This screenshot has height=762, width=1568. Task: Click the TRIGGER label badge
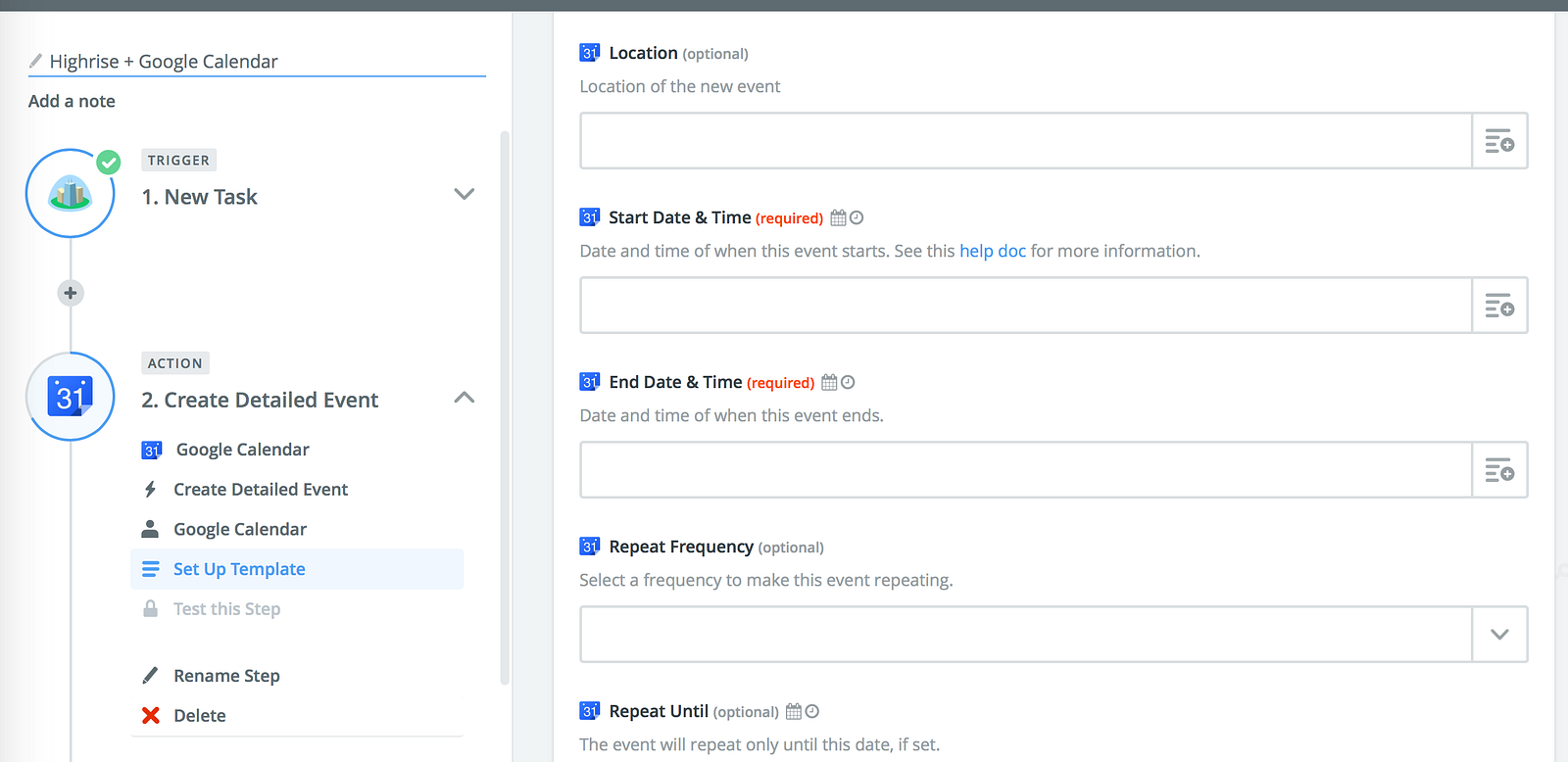click(x=178, y=160)
